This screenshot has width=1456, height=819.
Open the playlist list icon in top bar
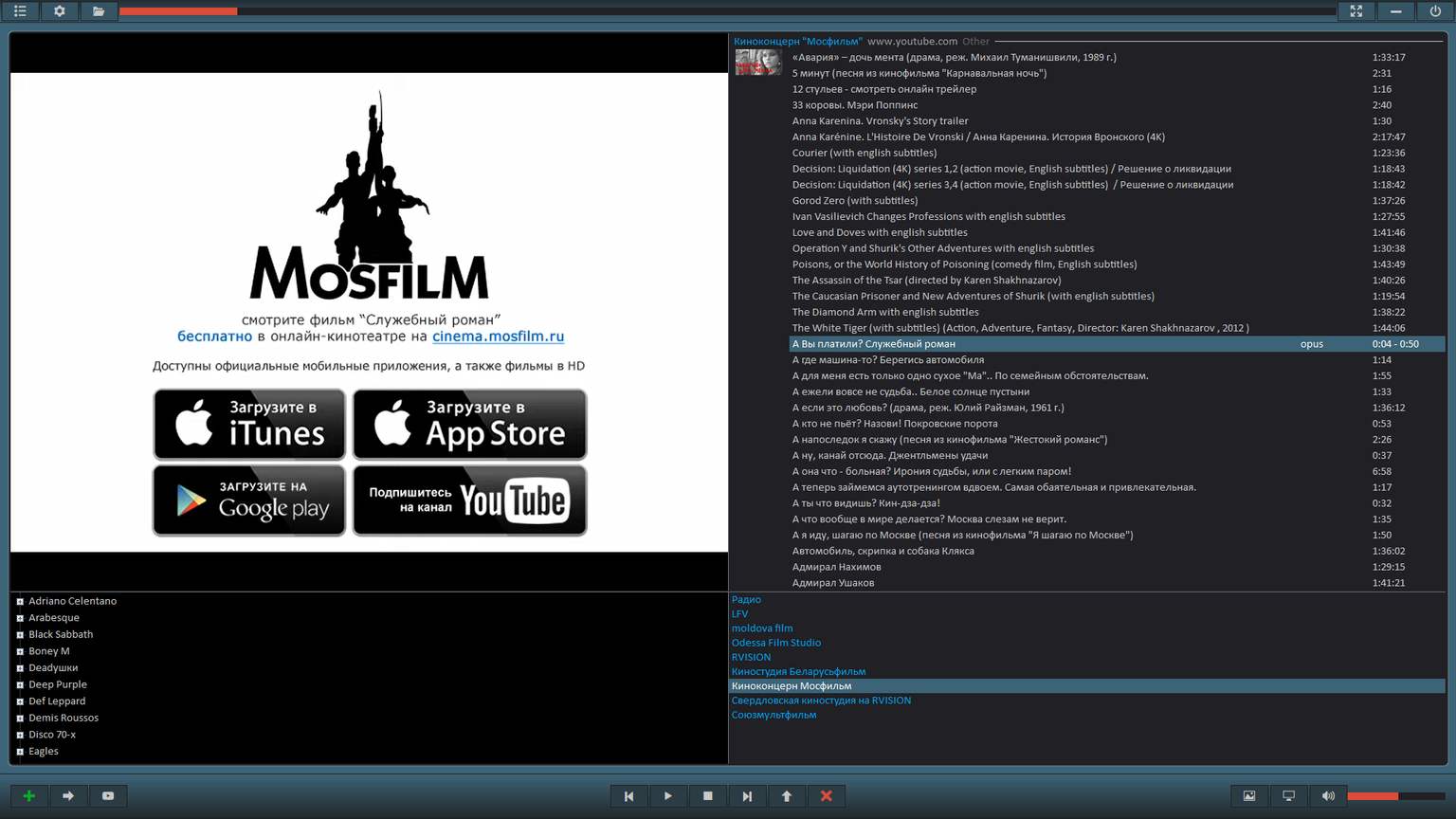coord(20,11)
